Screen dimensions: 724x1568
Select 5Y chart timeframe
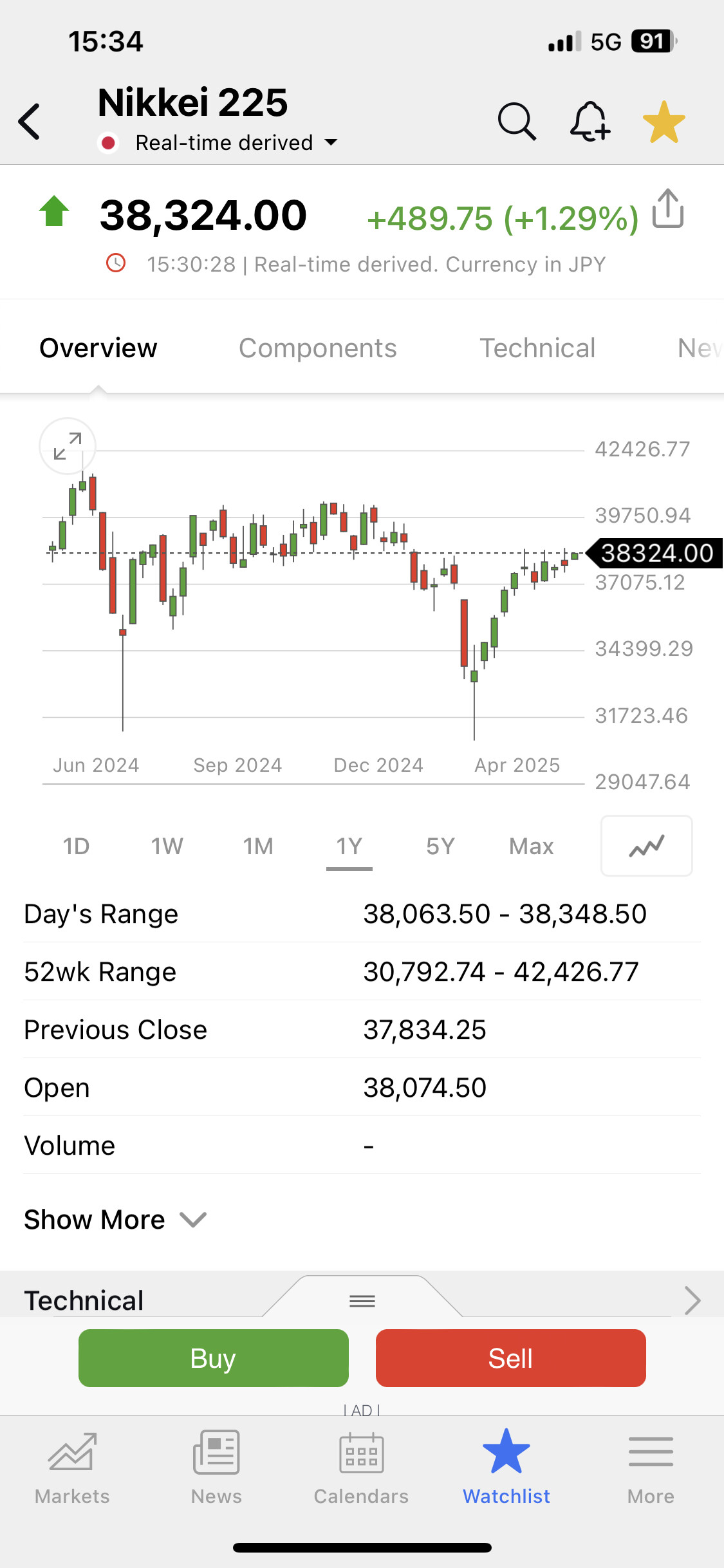[440, 846]
